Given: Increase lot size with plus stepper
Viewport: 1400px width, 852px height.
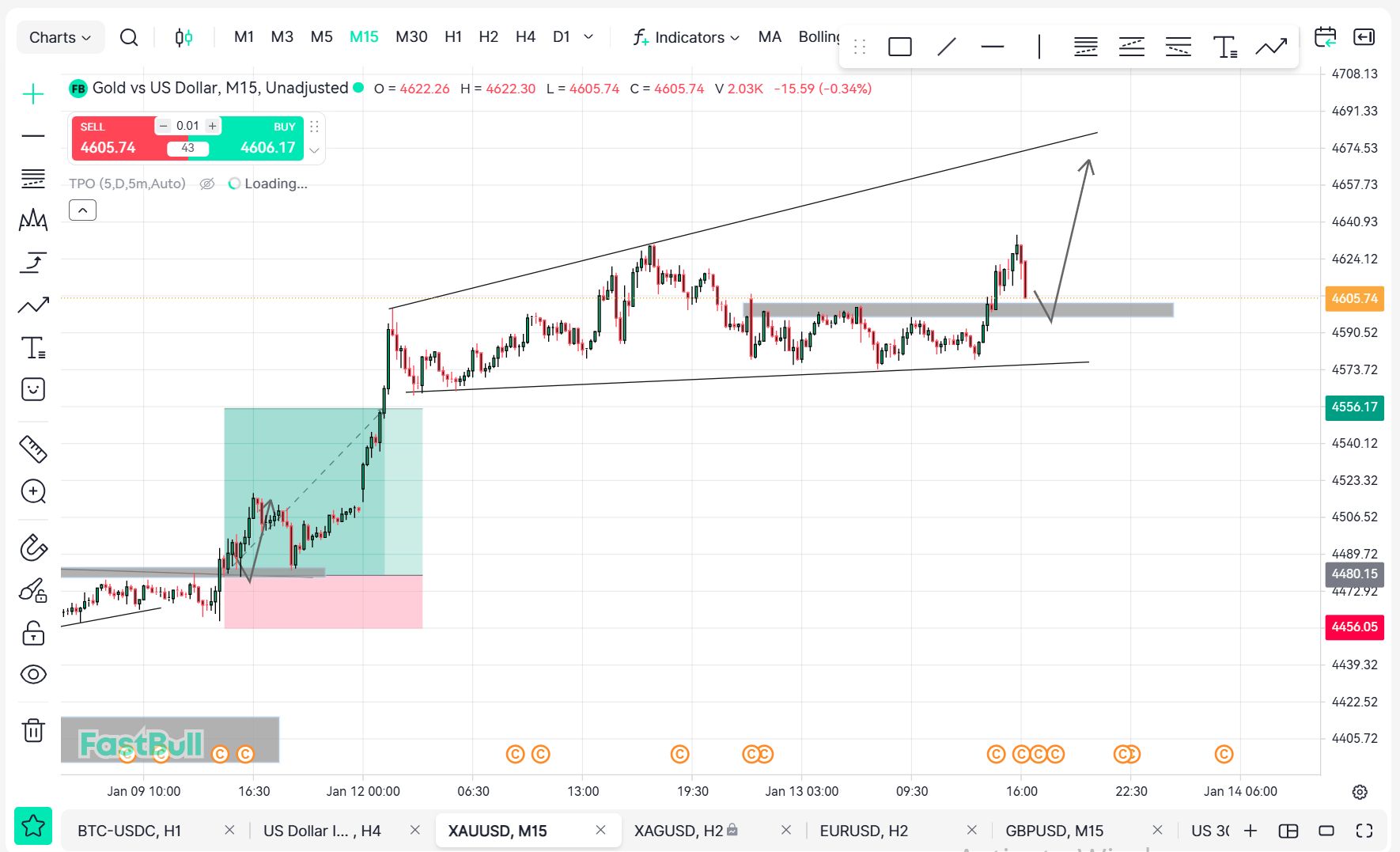Looking at the screenshot, I should point(212,126).
